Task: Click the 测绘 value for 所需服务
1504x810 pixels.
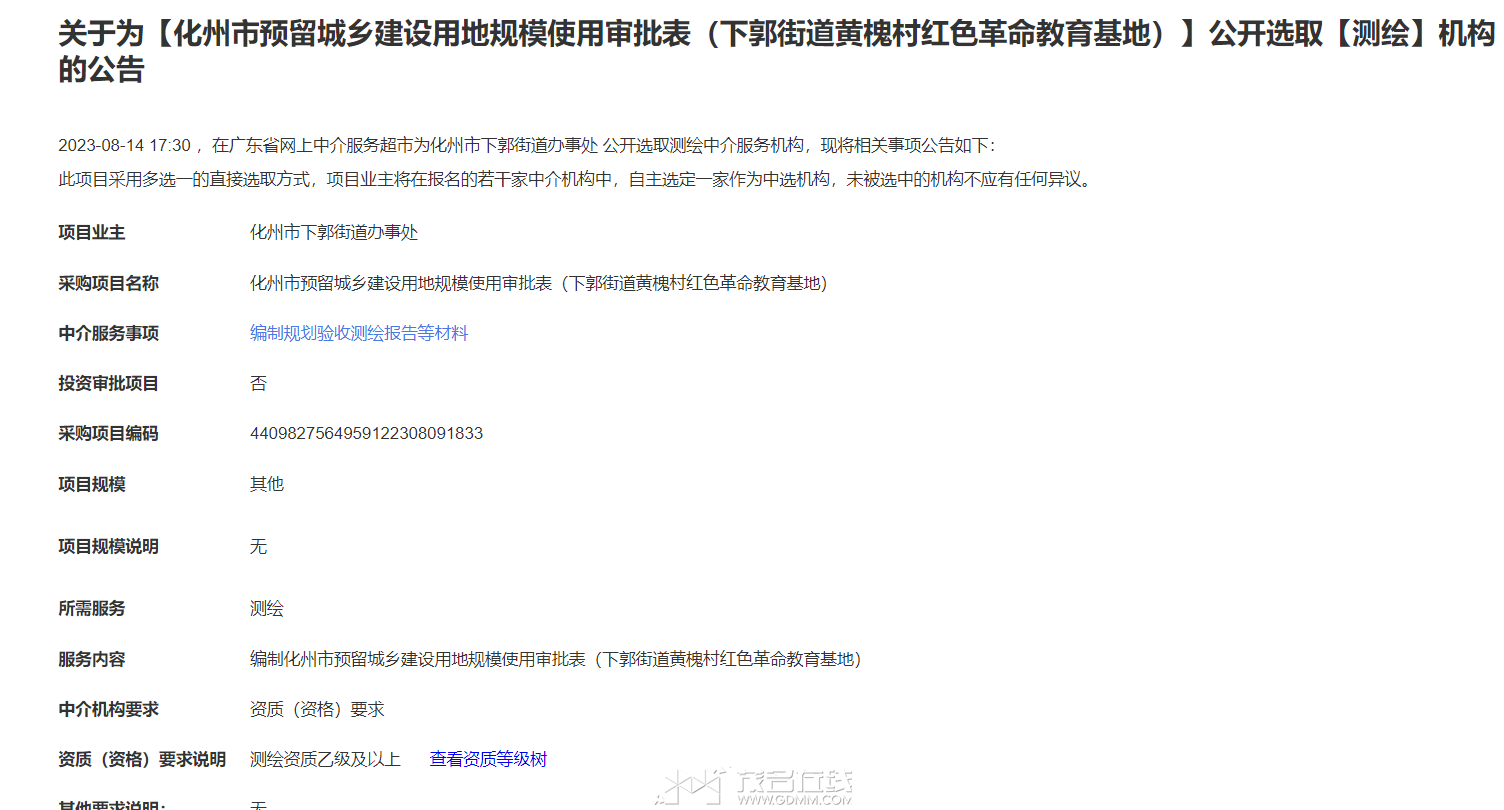Action: pos(267,608)
